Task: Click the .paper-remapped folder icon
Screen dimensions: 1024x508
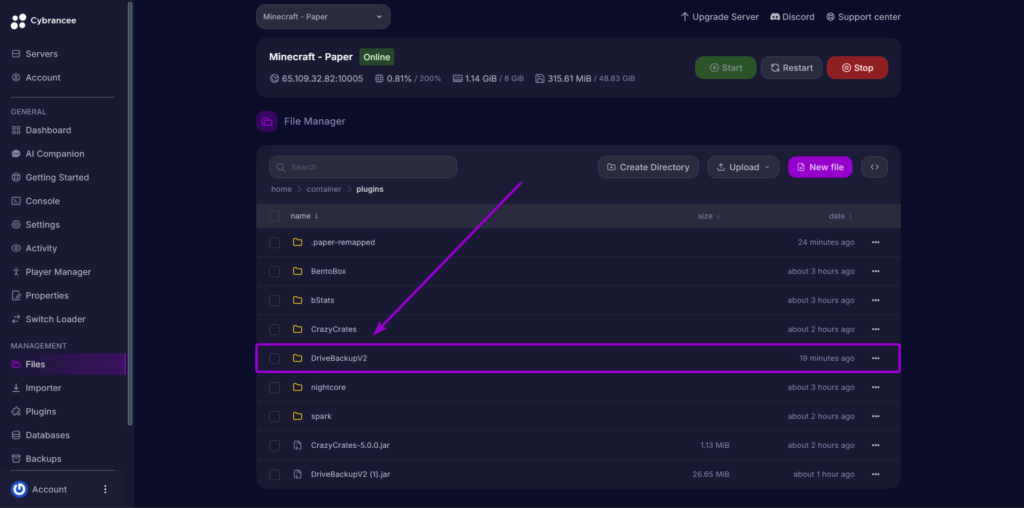Action: (298, 242)
